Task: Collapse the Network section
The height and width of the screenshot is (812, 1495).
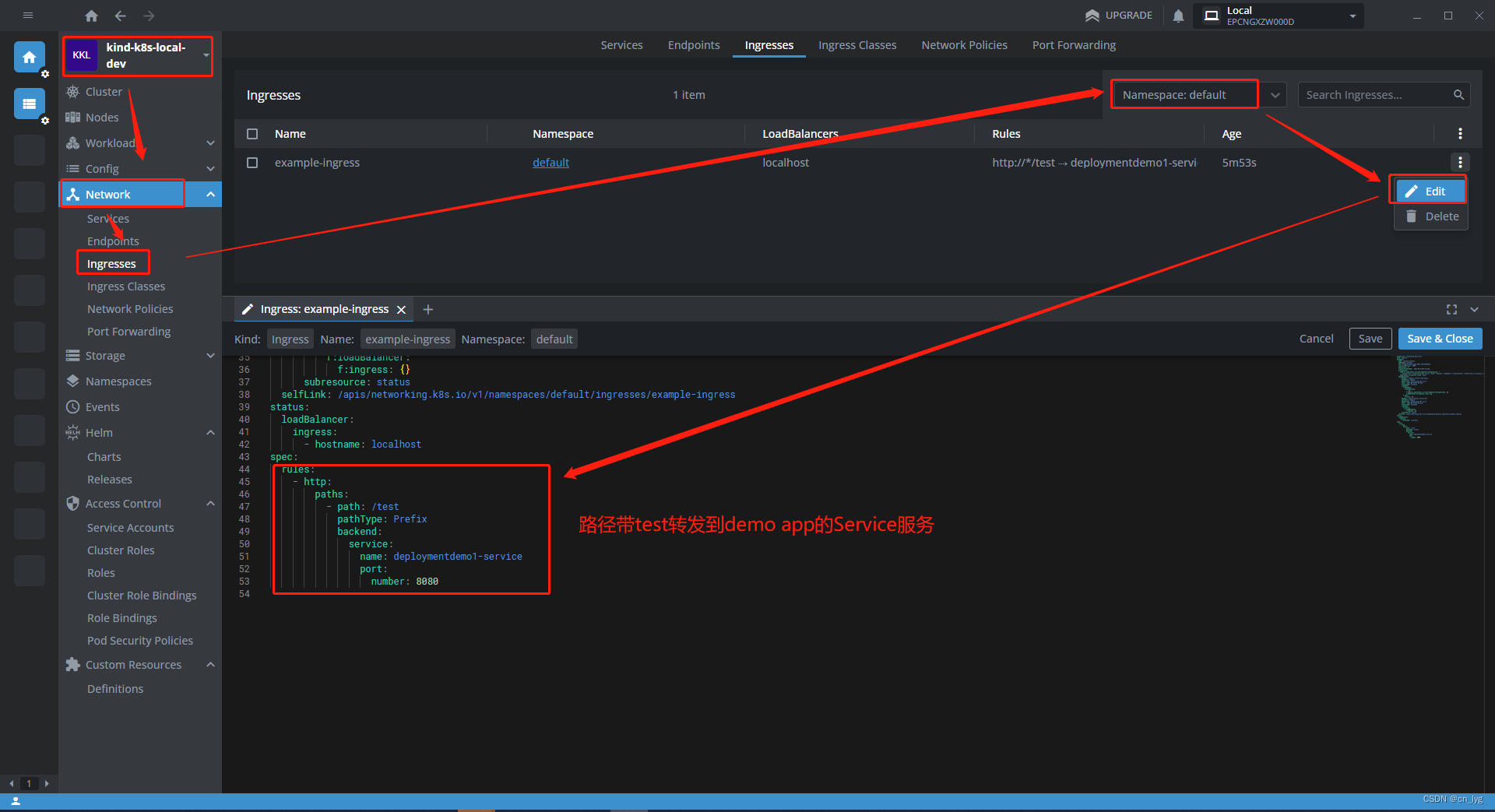Action: 210,195
